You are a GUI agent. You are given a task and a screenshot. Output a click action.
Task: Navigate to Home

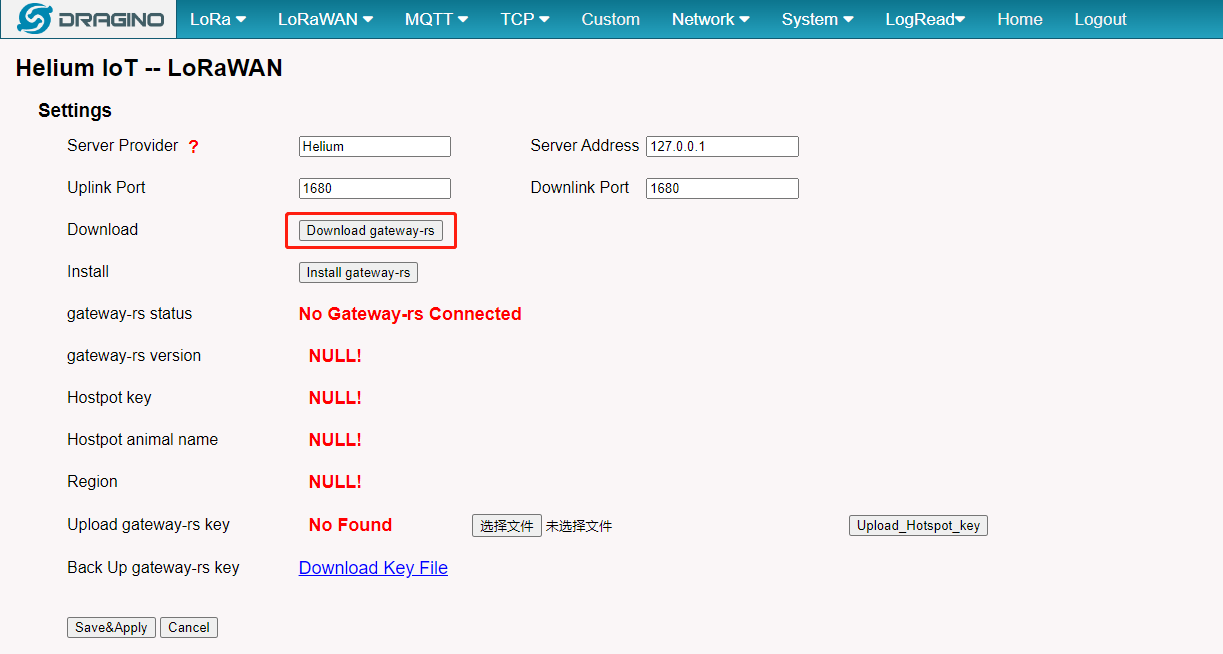click(x=1019, y=19)
